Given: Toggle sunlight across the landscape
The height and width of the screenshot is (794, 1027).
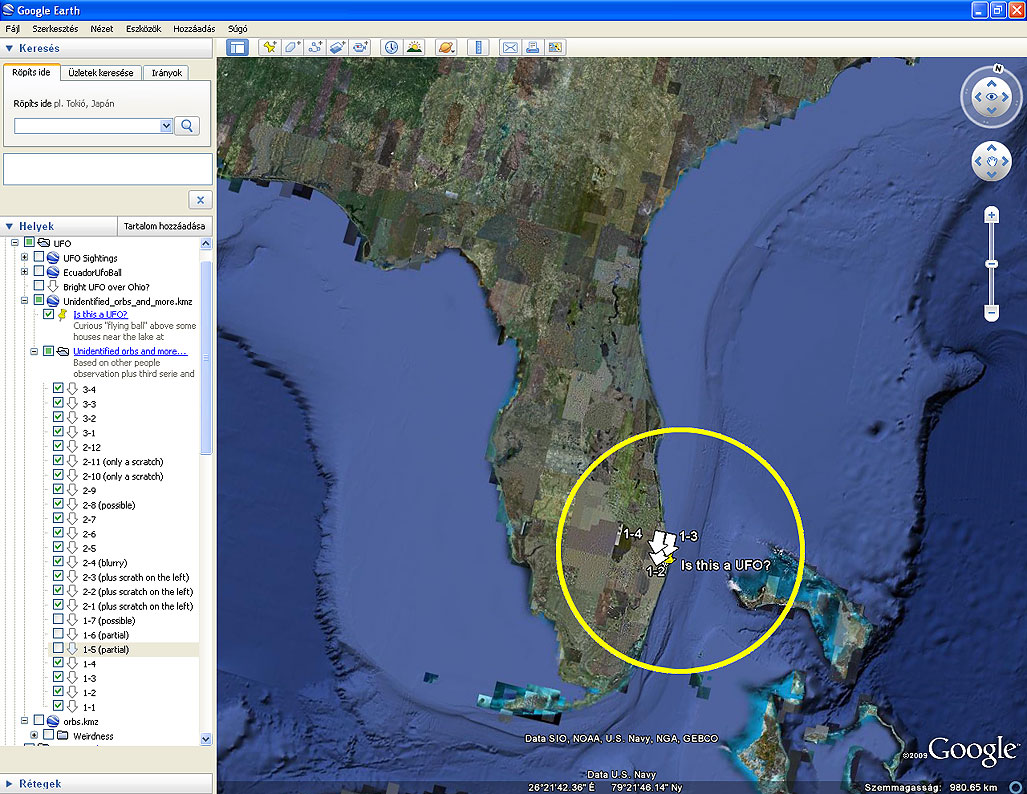Looking at the screenshot, I should tap(414, 47).
